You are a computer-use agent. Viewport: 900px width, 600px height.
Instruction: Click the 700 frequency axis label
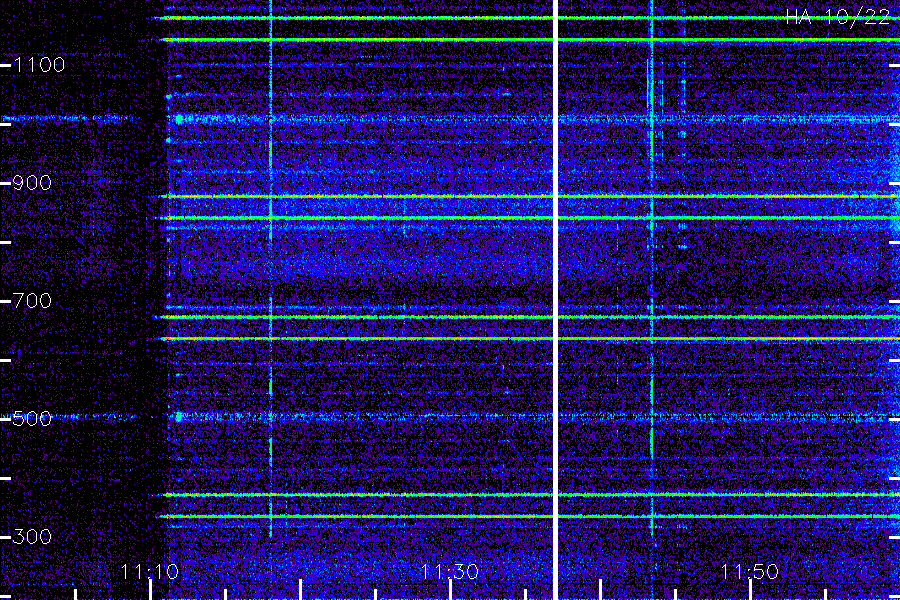click(32, 301)
